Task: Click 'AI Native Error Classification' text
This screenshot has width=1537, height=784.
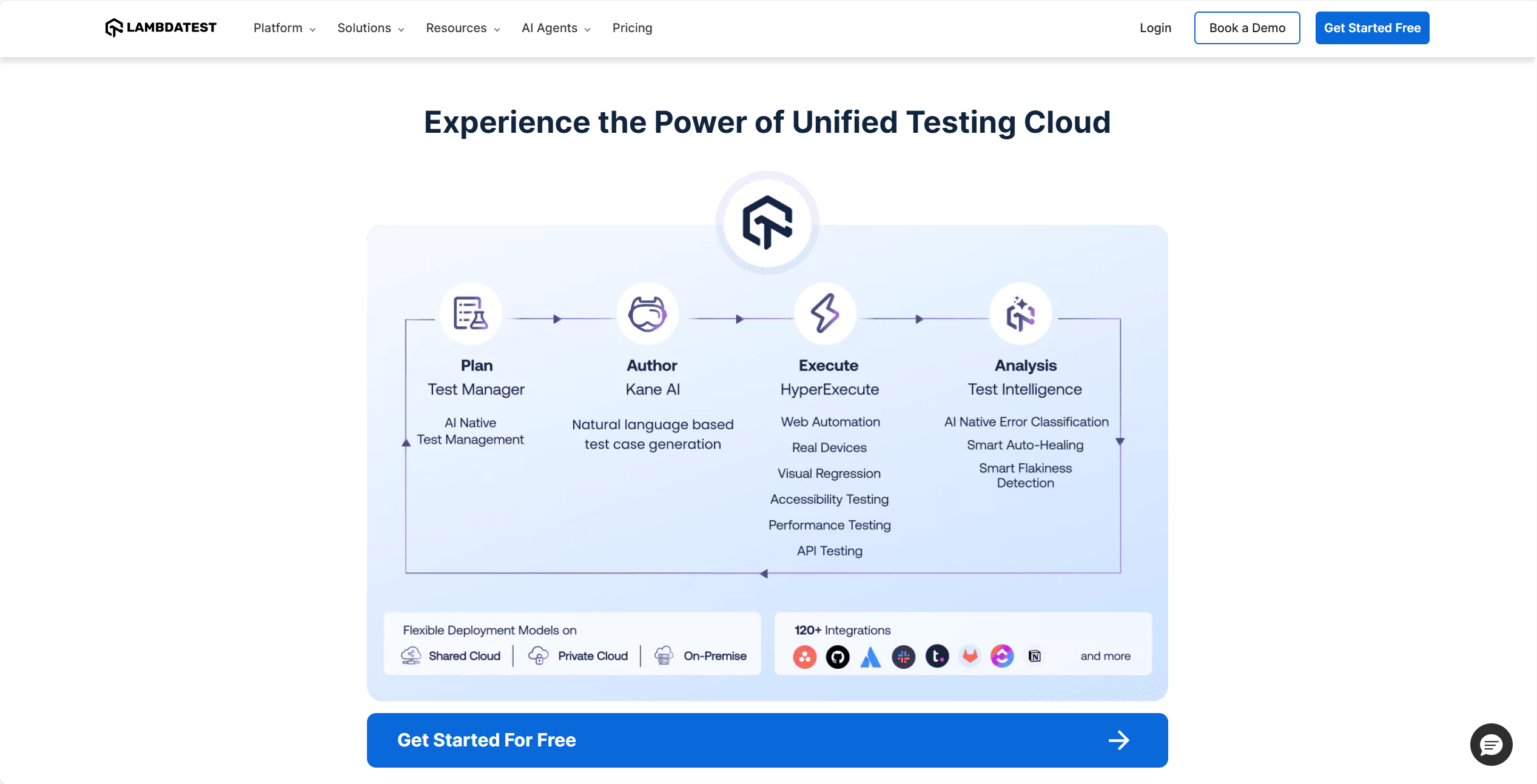Action: tap(1026, 422)
